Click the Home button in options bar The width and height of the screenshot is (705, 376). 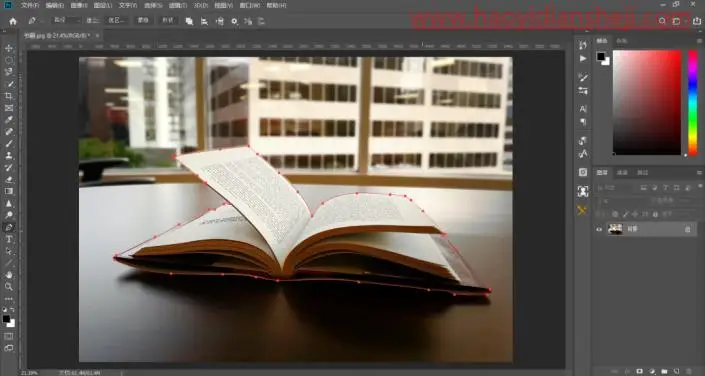tap(13, 21)
